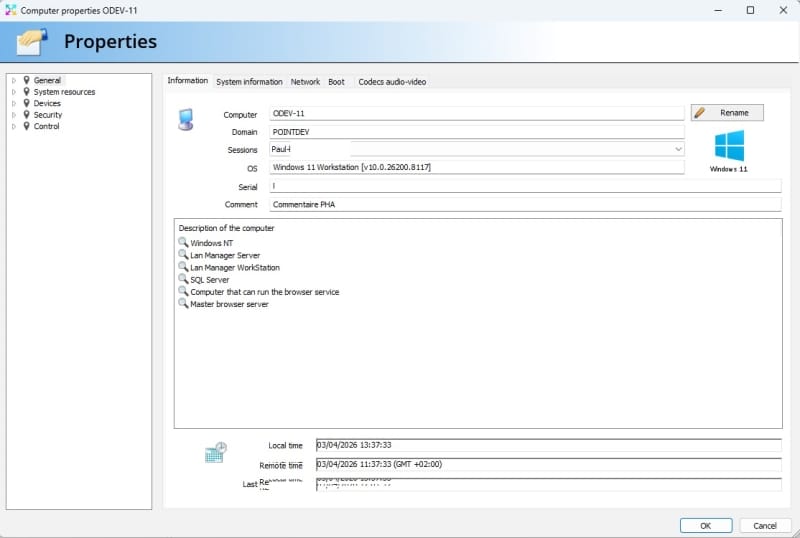Click into the Comment text field
This screenshot has height=538, width=800.
coord(524,205)
